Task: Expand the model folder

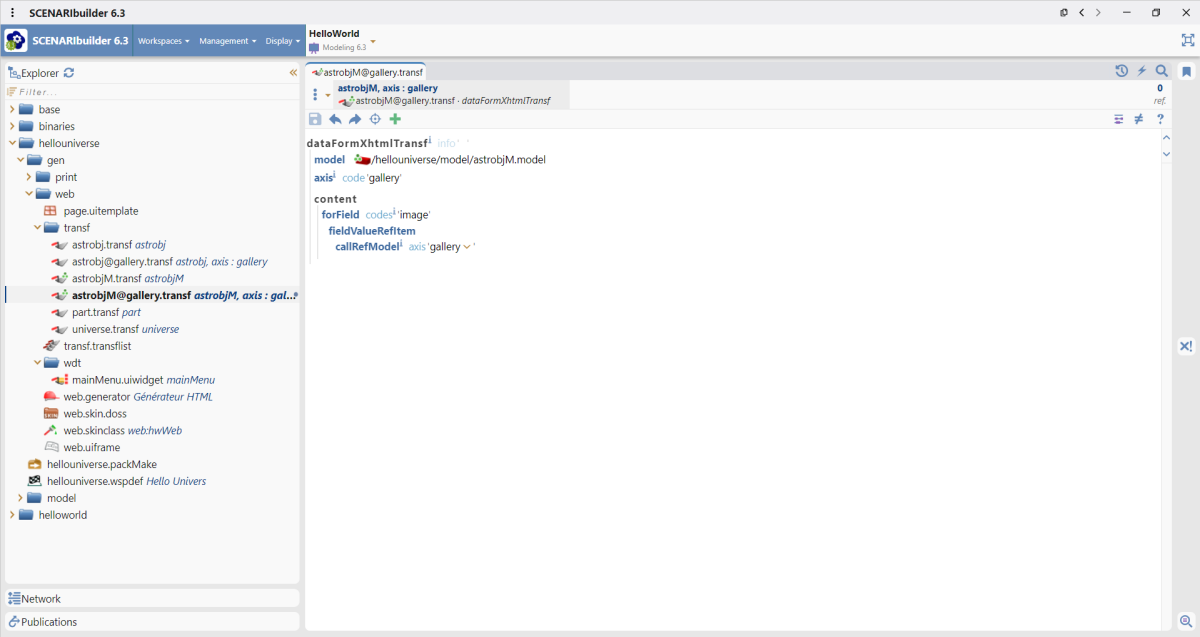Action: (20, 498)
